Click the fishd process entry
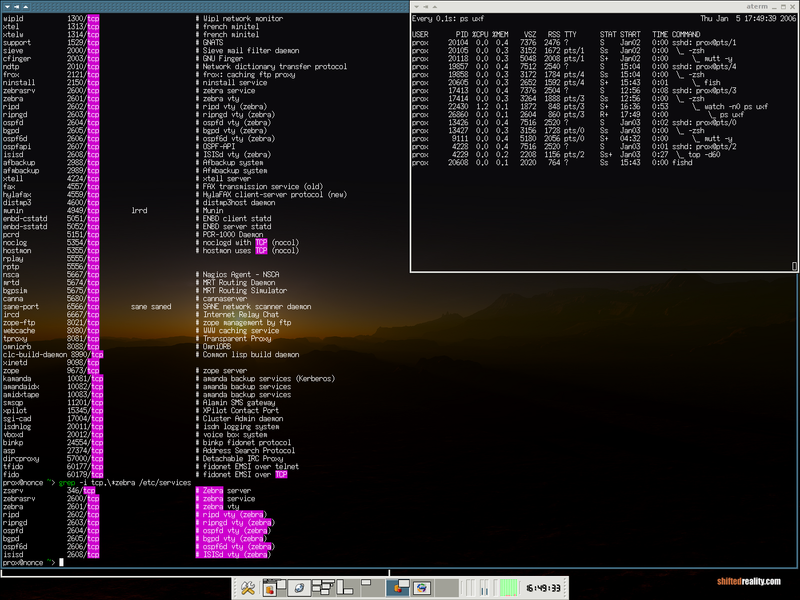This screenshot has width=800, height=600. (x=682, y=163)
